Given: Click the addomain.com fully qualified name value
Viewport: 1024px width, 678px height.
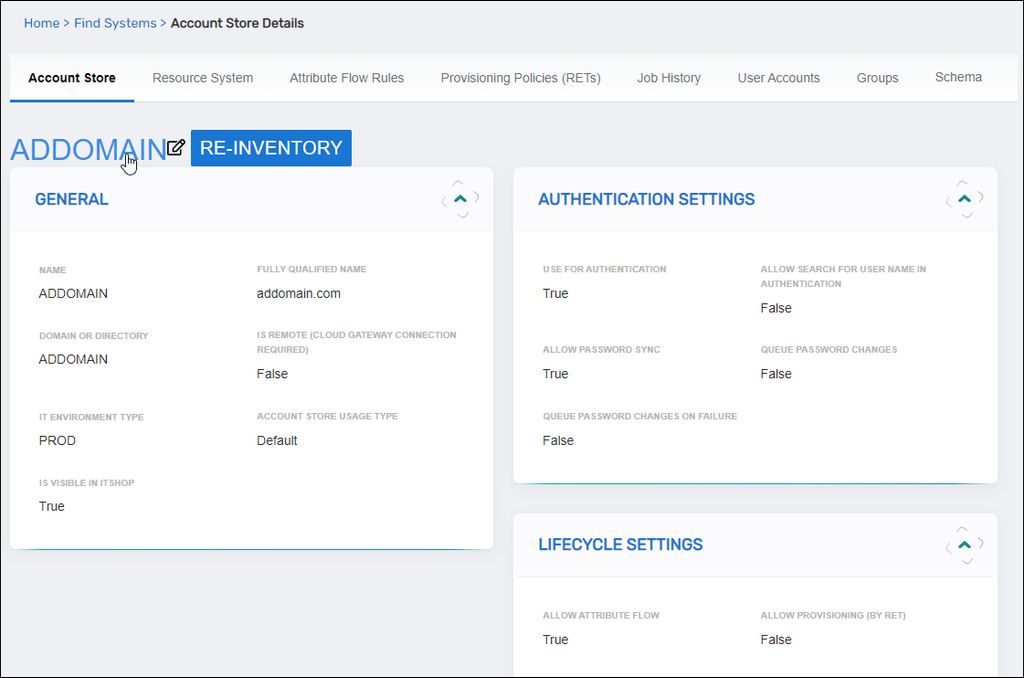Looking at the screenshot, I should point(298,294).
